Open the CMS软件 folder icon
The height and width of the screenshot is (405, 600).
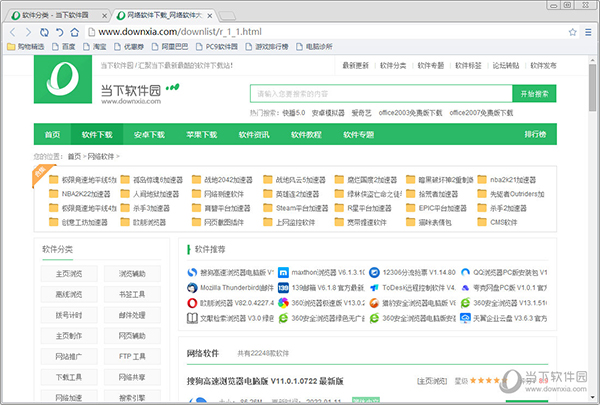[x=482, y=222]
